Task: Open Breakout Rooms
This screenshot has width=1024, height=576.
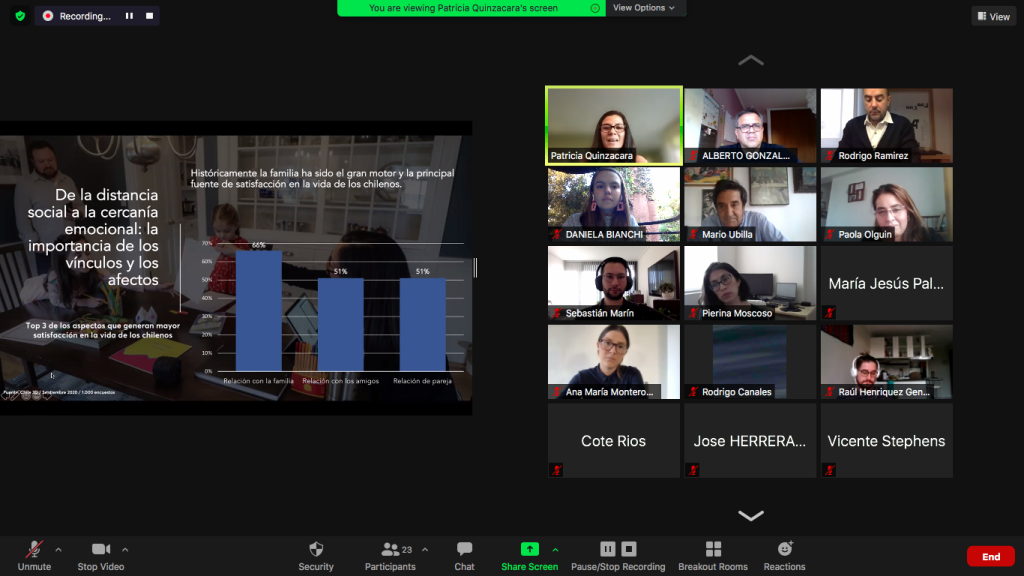Action: 712,550
